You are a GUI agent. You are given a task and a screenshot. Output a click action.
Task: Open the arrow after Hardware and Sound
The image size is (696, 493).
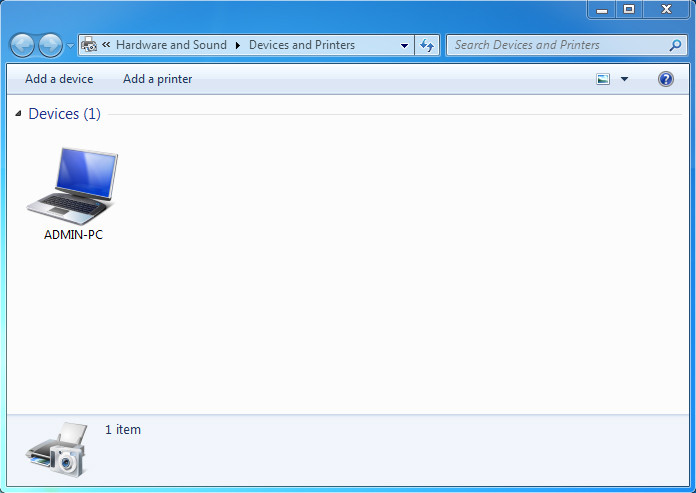pos(238,45)
